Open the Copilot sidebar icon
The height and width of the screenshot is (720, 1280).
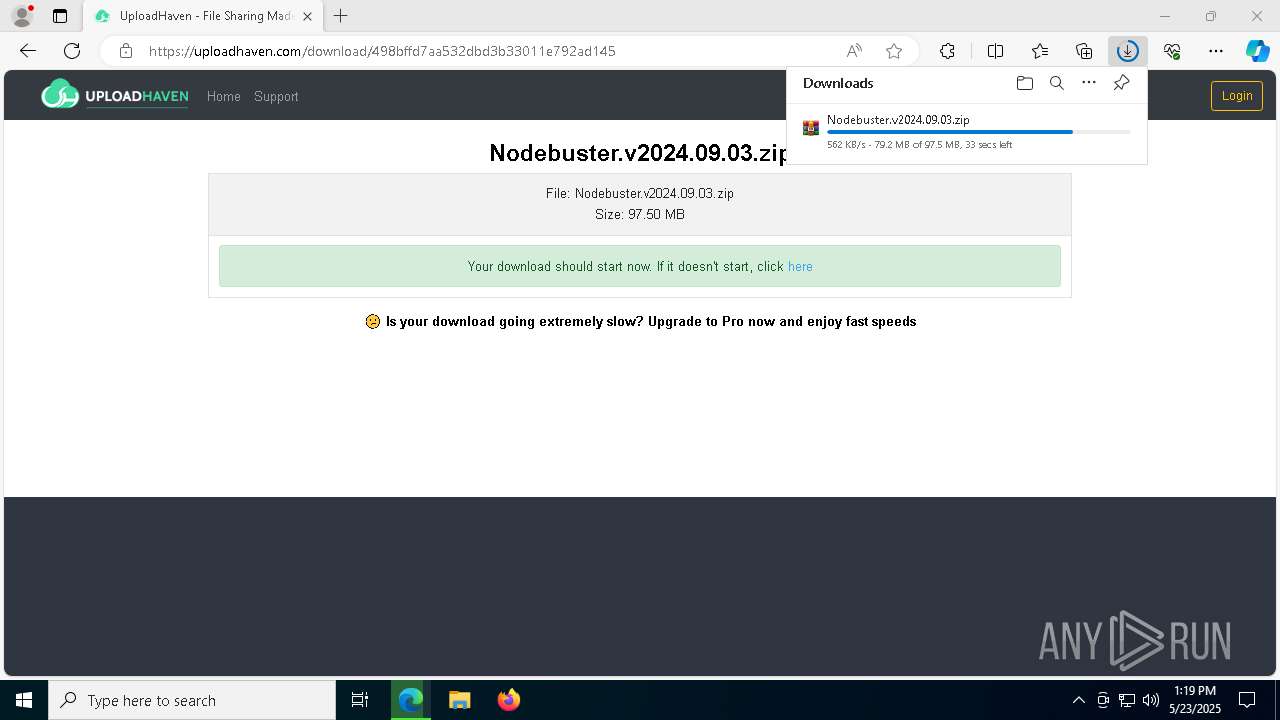pyautogui.click(x=1257, y=51)
